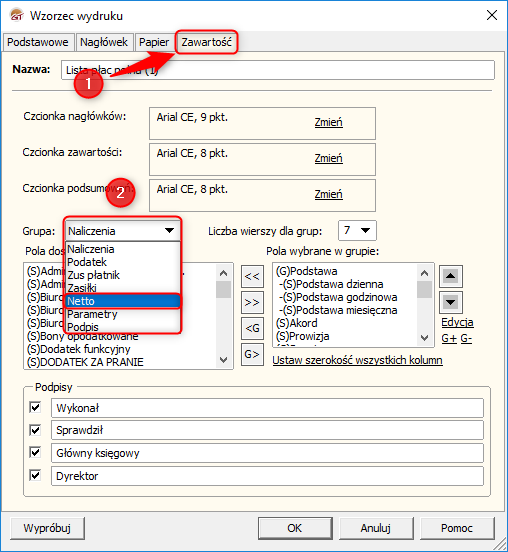Change the Czcionka zawartości font via Zmień

[328, 158]
